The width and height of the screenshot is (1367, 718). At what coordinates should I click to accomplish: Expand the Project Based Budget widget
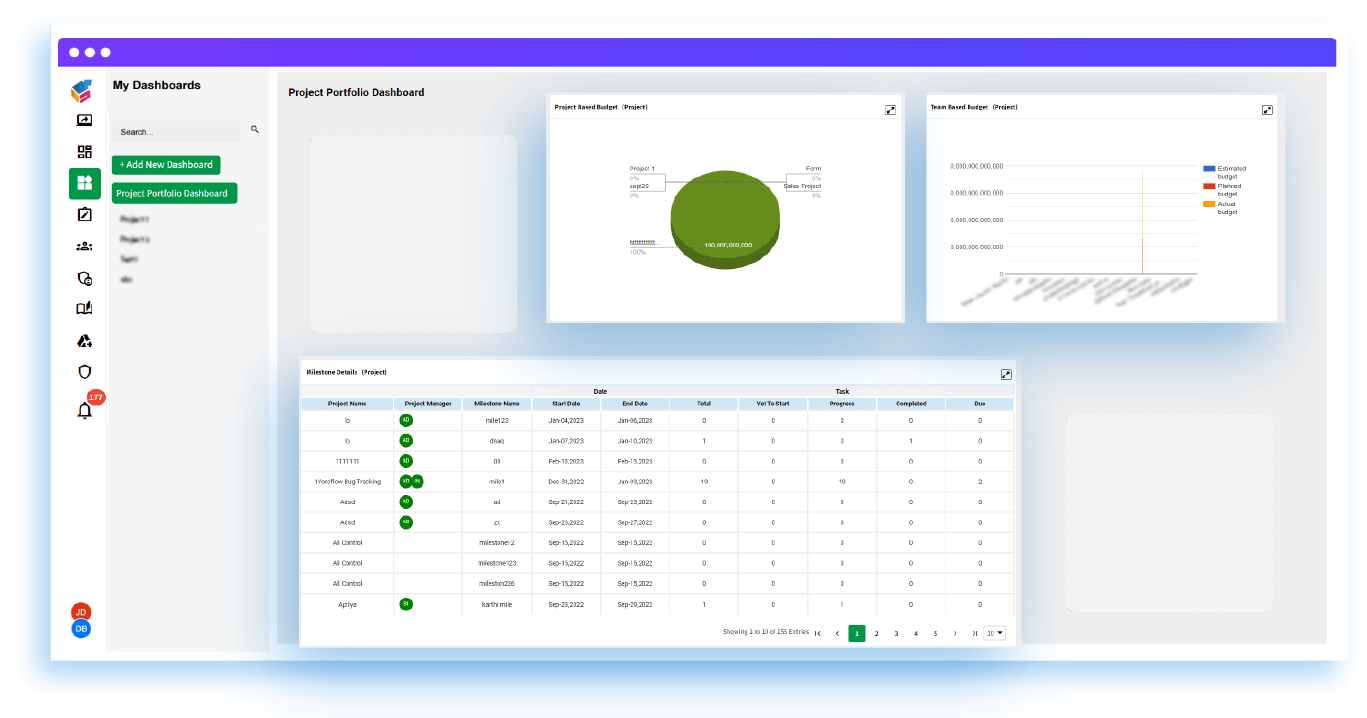tap(890, 110)
